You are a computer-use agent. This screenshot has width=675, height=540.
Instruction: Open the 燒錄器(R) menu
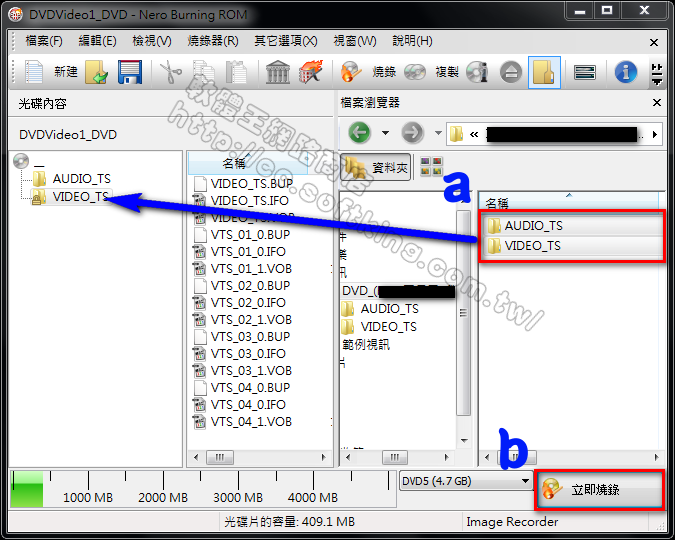point(213,41)
